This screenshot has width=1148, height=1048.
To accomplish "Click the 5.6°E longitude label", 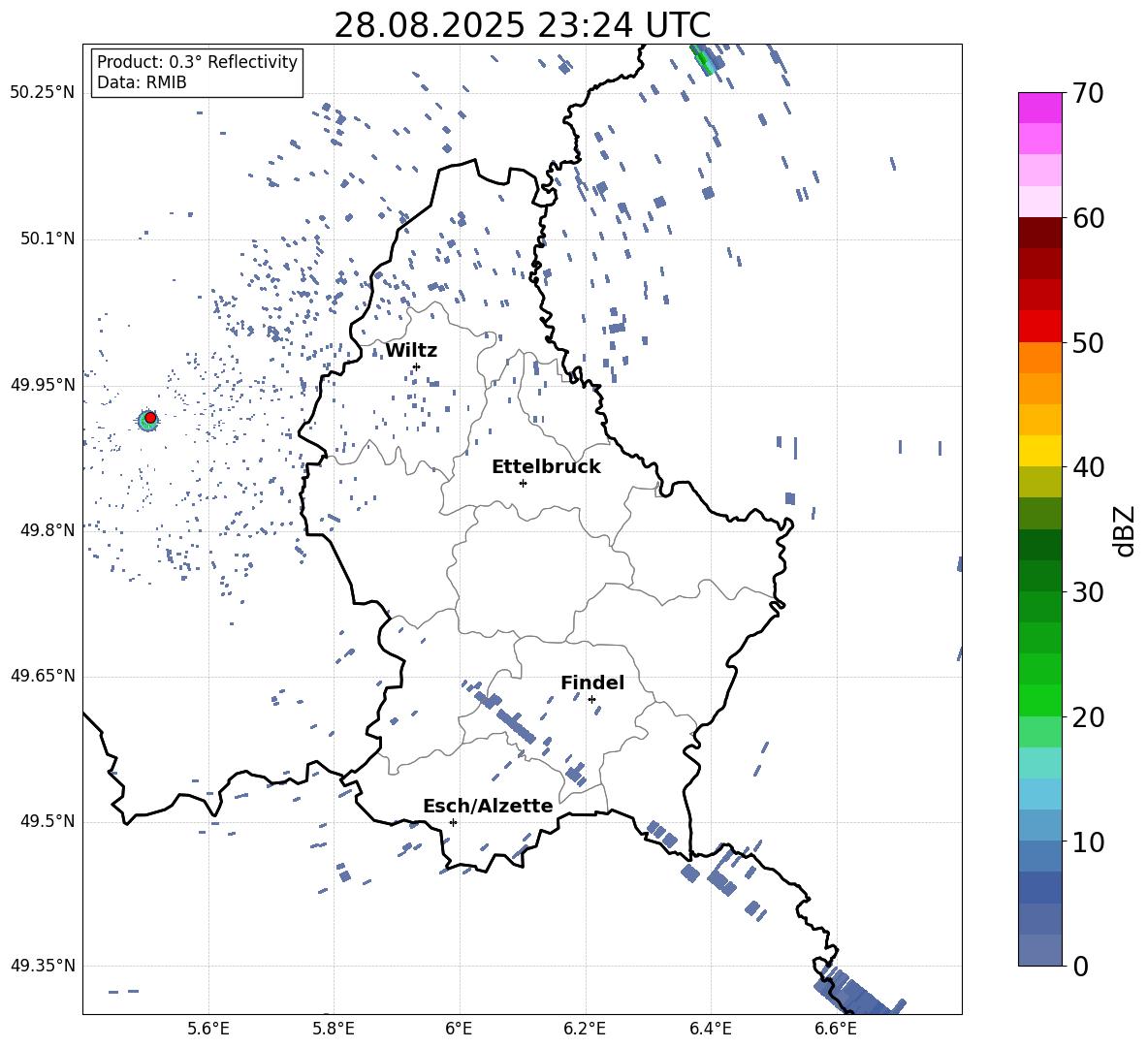I will point(208,1029).
